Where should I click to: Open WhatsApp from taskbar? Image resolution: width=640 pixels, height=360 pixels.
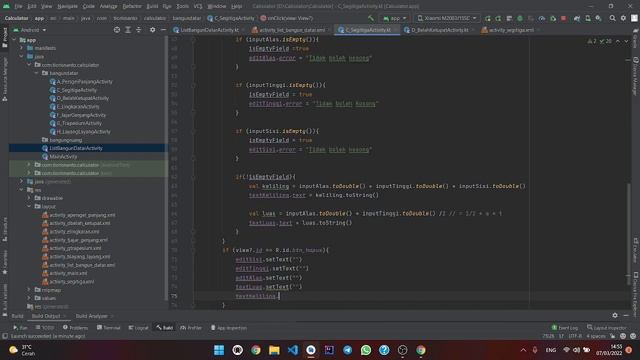tap(366, 350)
